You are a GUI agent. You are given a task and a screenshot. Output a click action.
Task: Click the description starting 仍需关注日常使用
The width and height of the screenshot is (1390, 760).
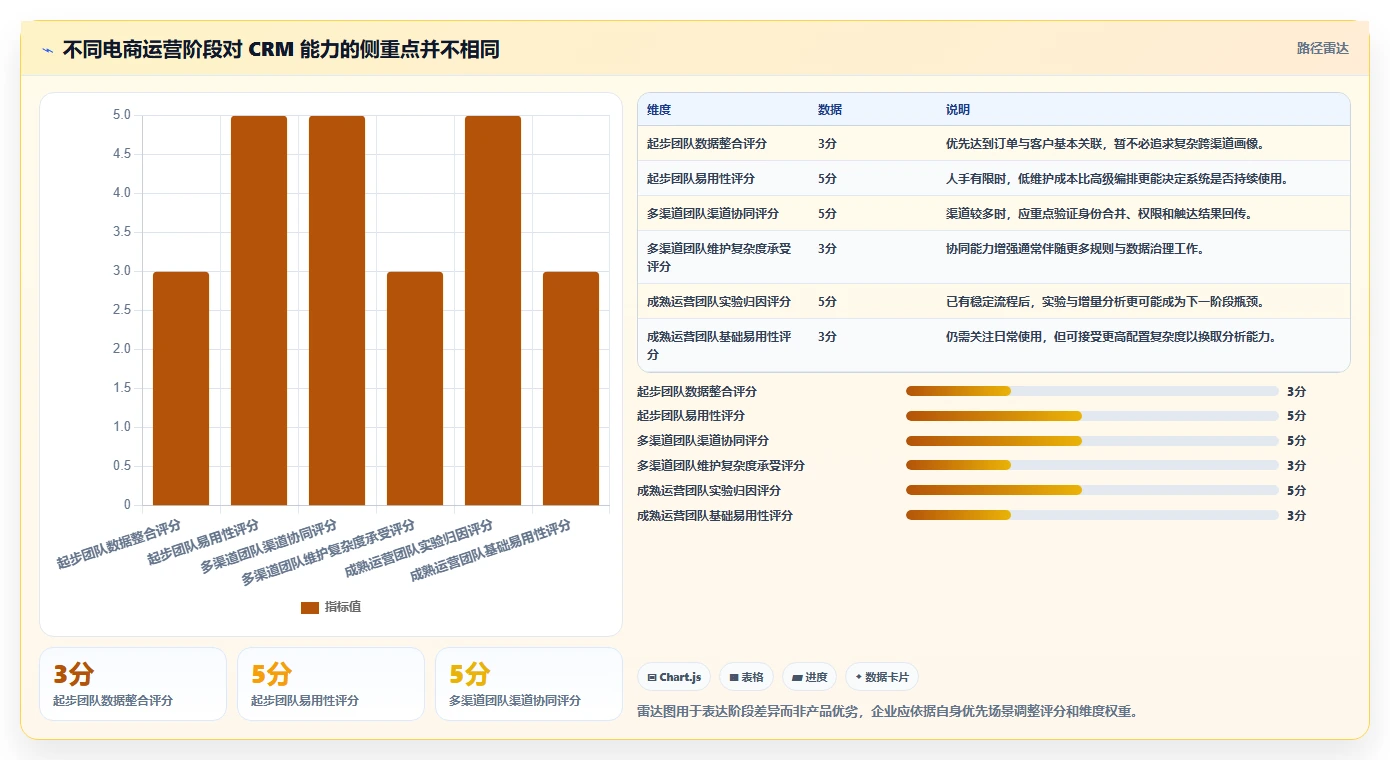pyautogui.click(x=1111, y=337)
